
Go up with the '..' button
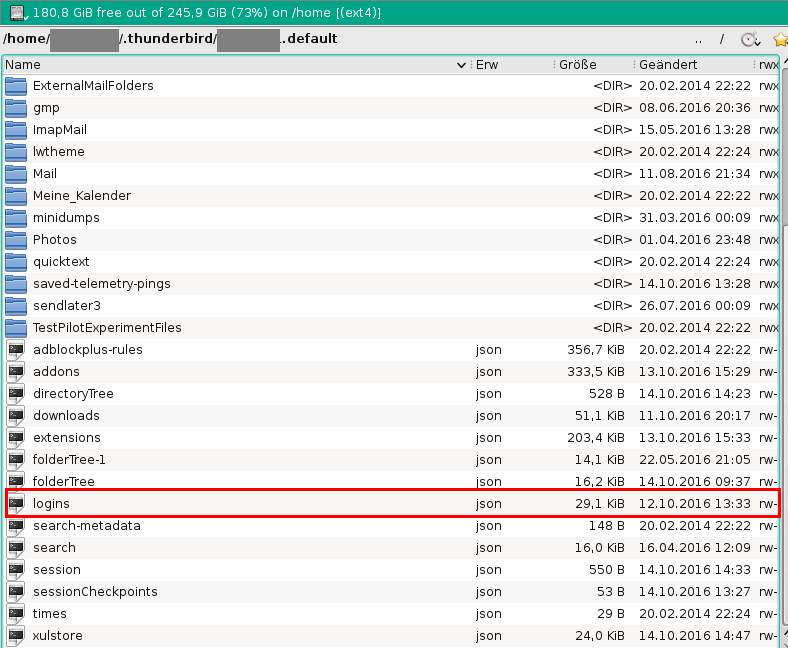pyautogui.click(x=699, y=40)
